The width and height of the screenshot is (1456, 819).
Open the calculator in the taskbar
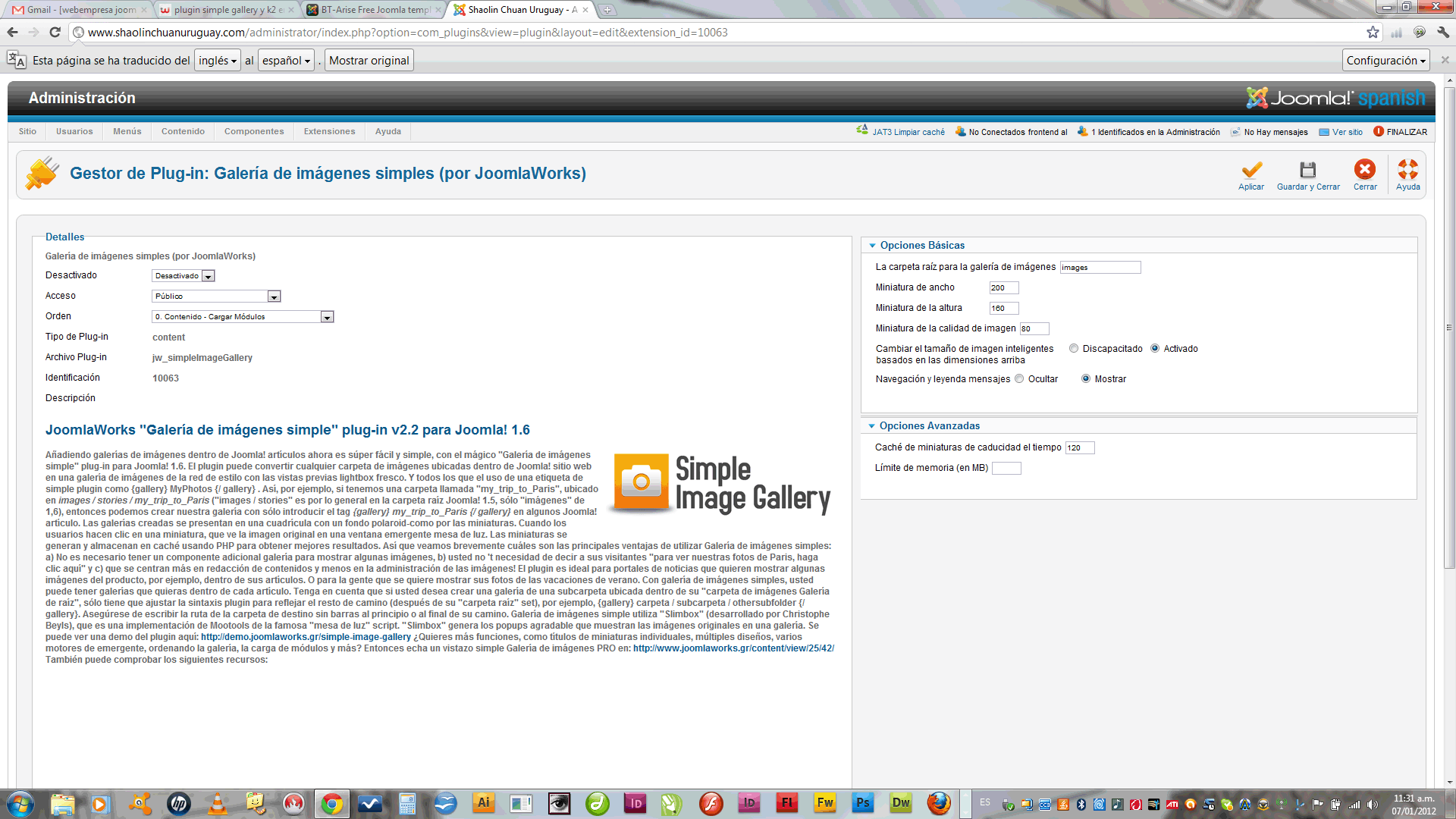tap(407, 803)
